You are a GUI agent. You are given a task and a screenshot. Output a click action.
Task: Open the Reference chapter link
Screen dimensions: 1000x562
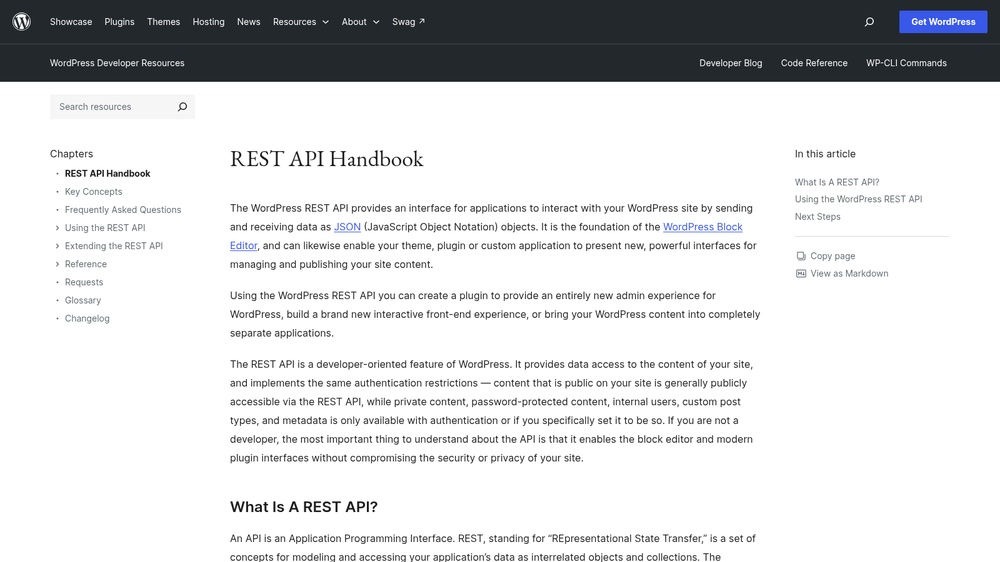[x=85, y=264]
